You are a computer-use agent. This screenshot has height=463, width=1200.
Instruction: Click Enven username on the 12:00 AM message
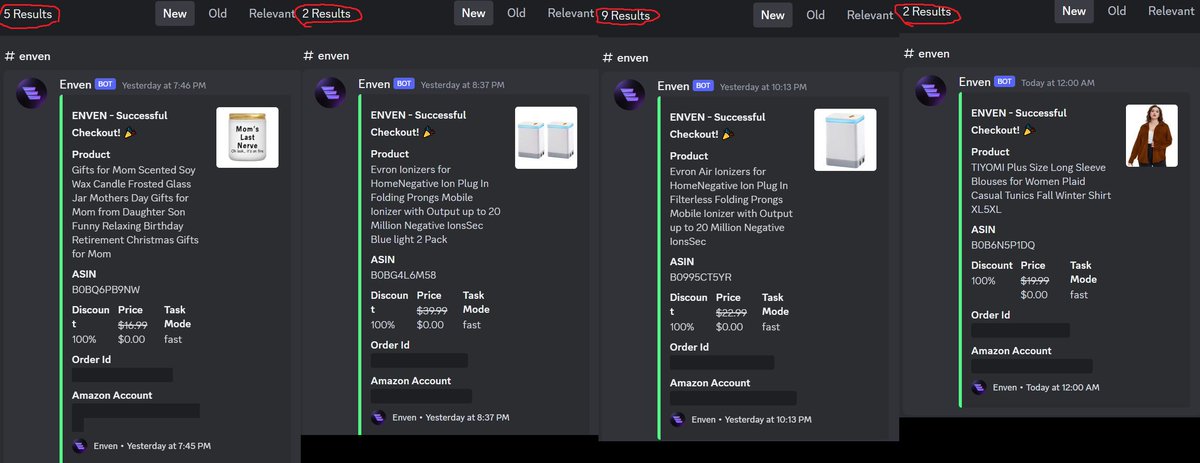974,82
